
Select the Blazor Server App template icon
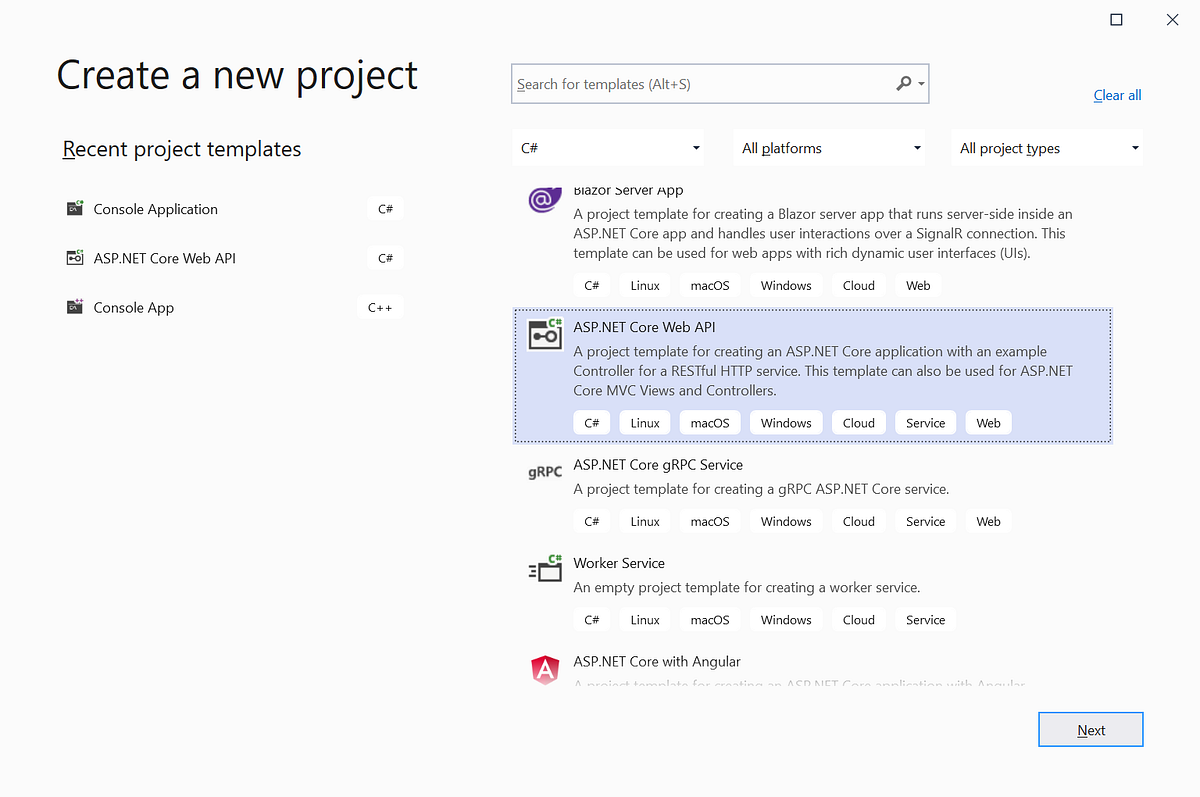[x=544, y=199]
